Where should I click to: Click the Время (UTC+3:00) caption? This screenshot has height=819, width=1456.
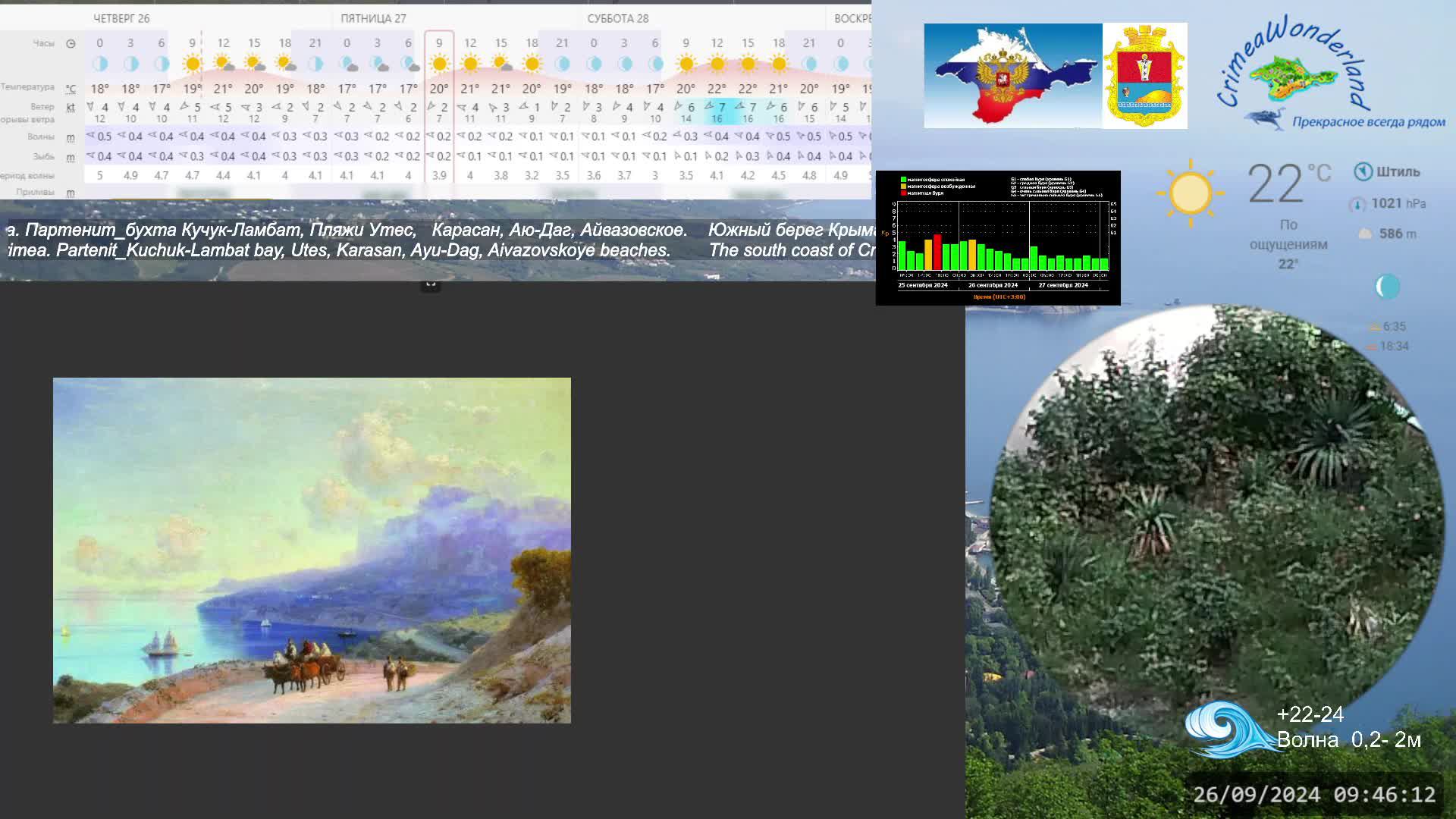tap(999, 297)
